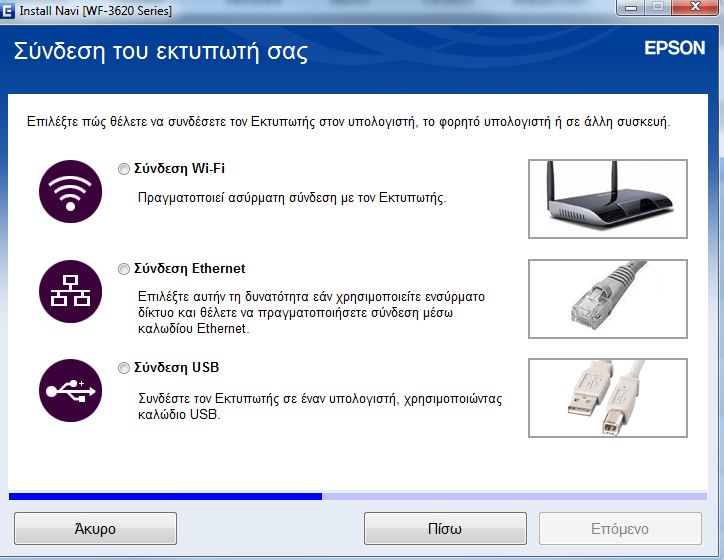Click the Ethernet description starting 'Επιλέξτε αυτήν τη δυνατότητα'
The width and height of the screenshot is (724, 560).
pyautogui.click(x=311, y=313)
